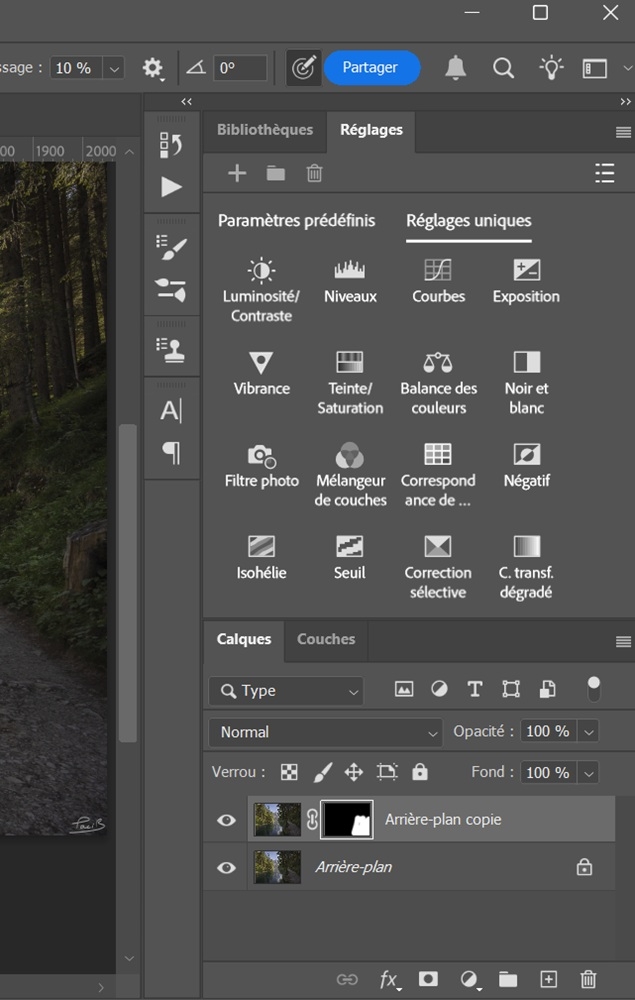Toggle lock position

click(354, 772)
